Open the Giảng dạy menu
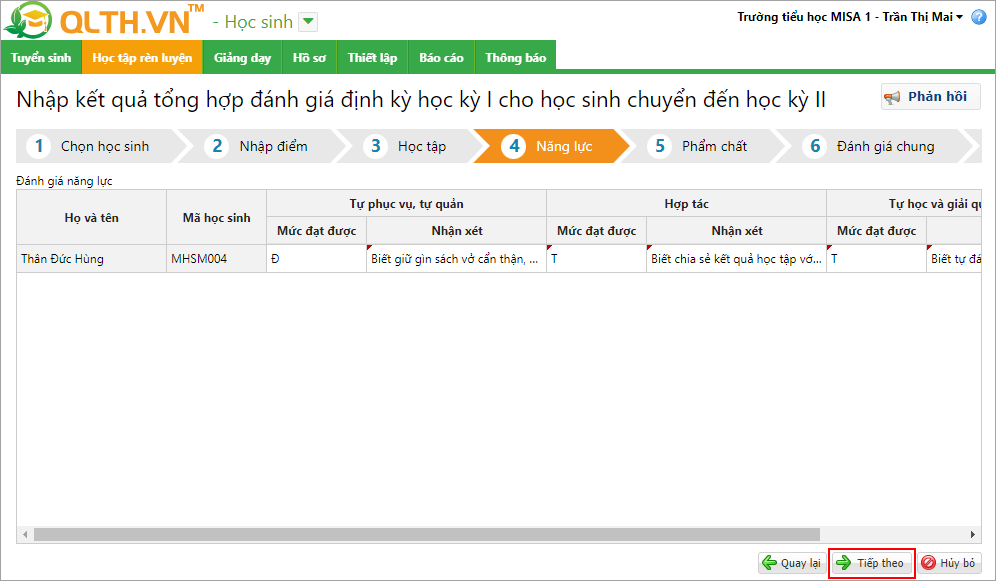The width and height of the screenshot is (996, 581). click(243, 58)
